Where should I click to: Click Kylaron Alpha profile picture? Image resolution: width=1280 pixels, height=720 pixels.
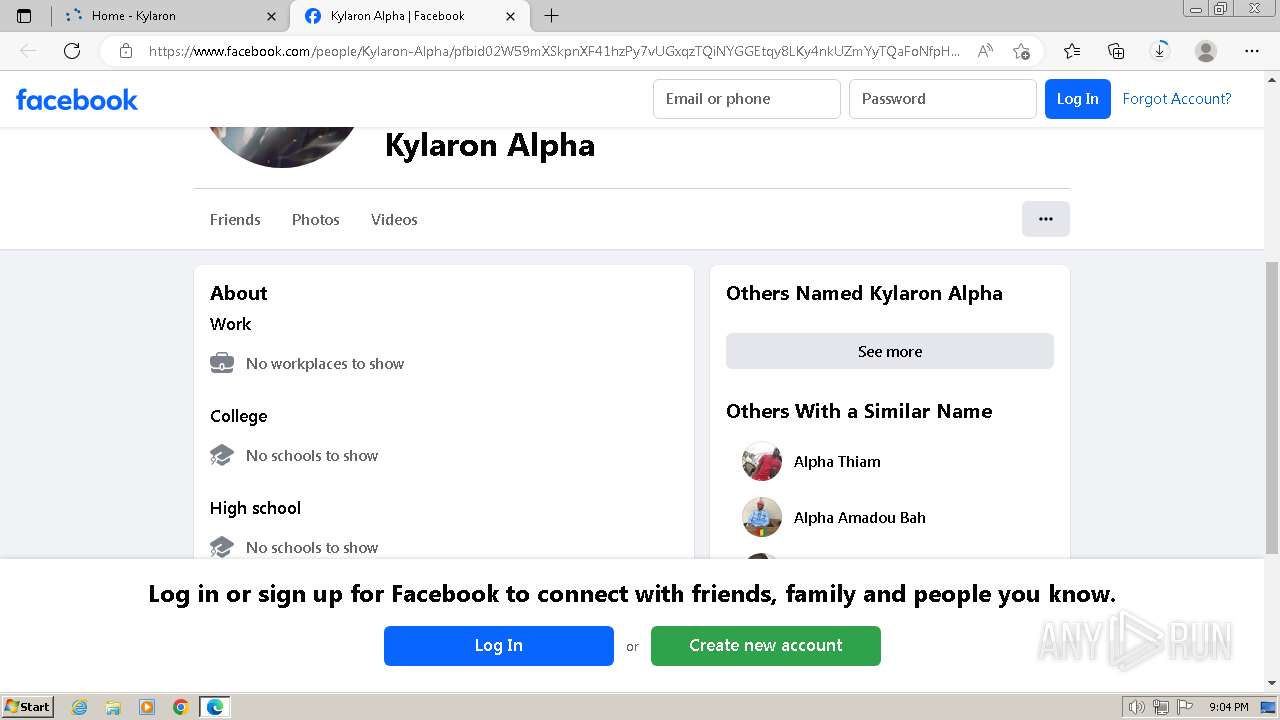pyautogui.click(x=282, y=145)
